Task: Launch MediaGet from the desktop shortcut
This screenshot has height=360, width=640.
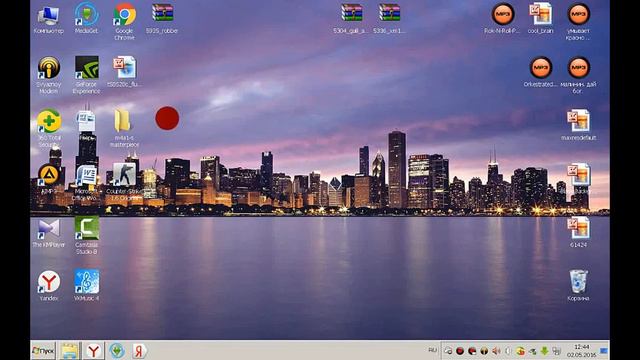Action: point(86,19)
